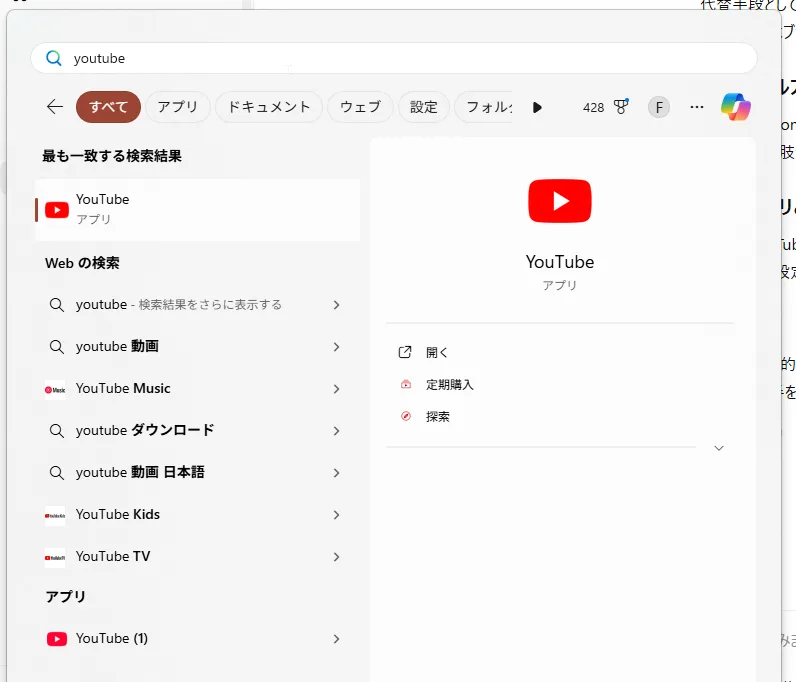The width and height of the screenshot is (796, 682).
Task: Switch to the ウェブ filter tab
Action: [x=360, y=107]
